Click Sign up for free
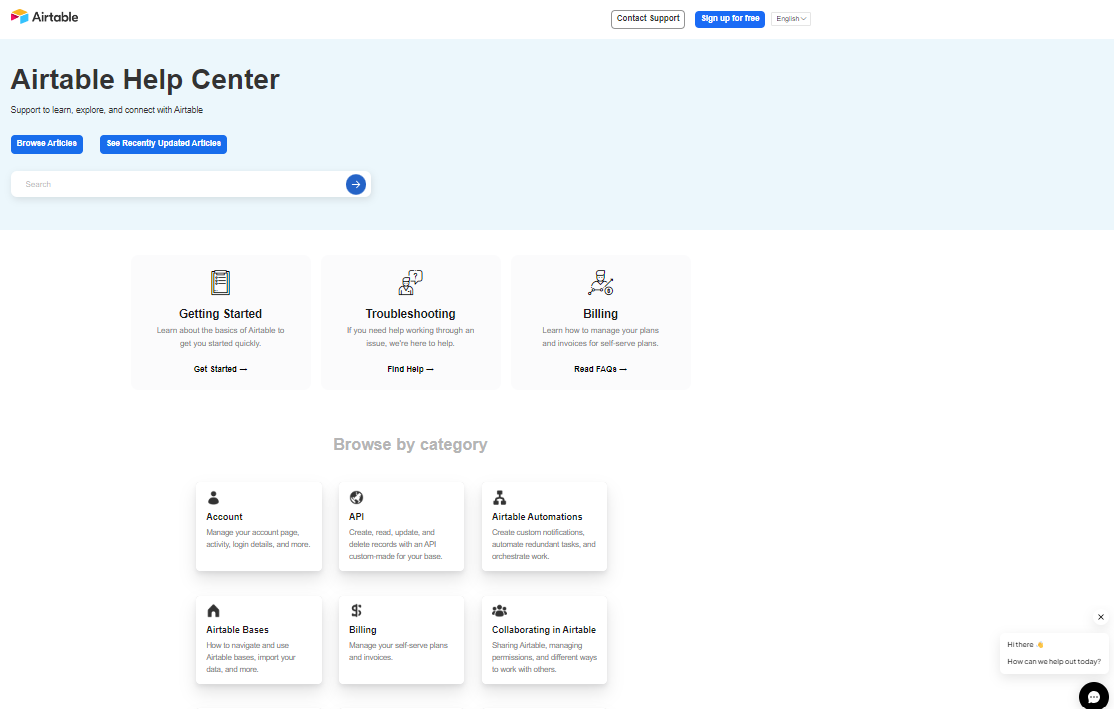Viewport: 1114px width, 709px height. 729,18
